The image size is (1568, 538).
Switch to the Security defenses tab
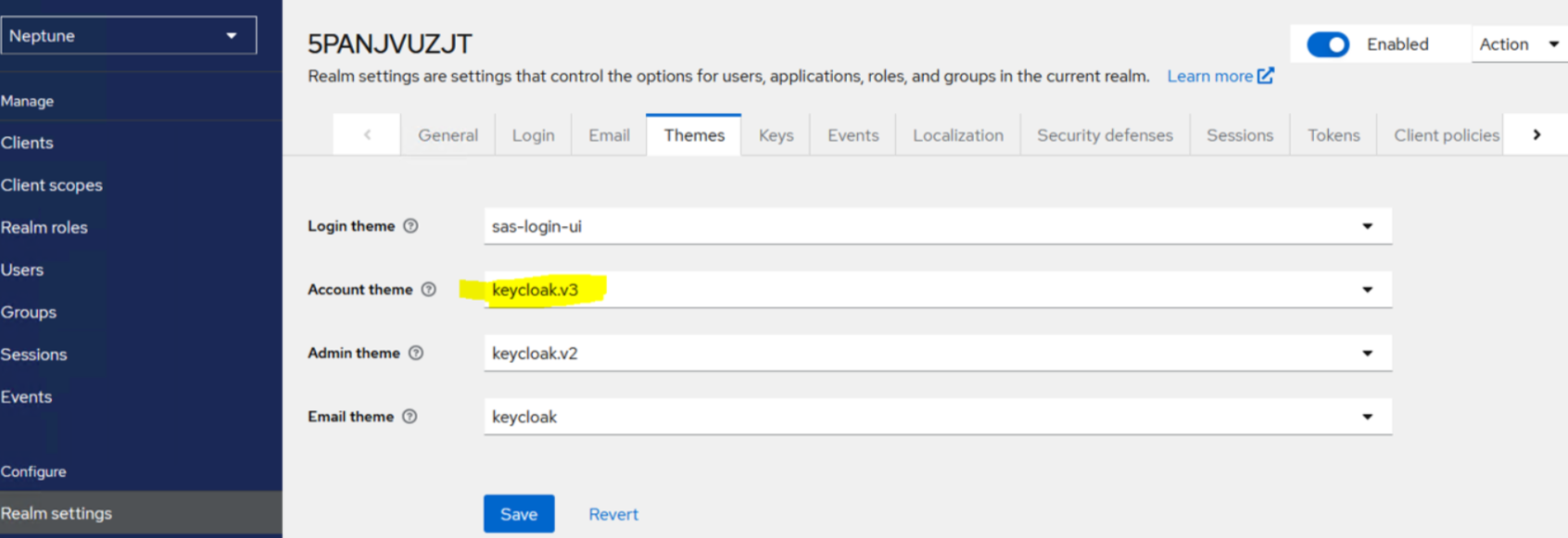(1105, 135)
